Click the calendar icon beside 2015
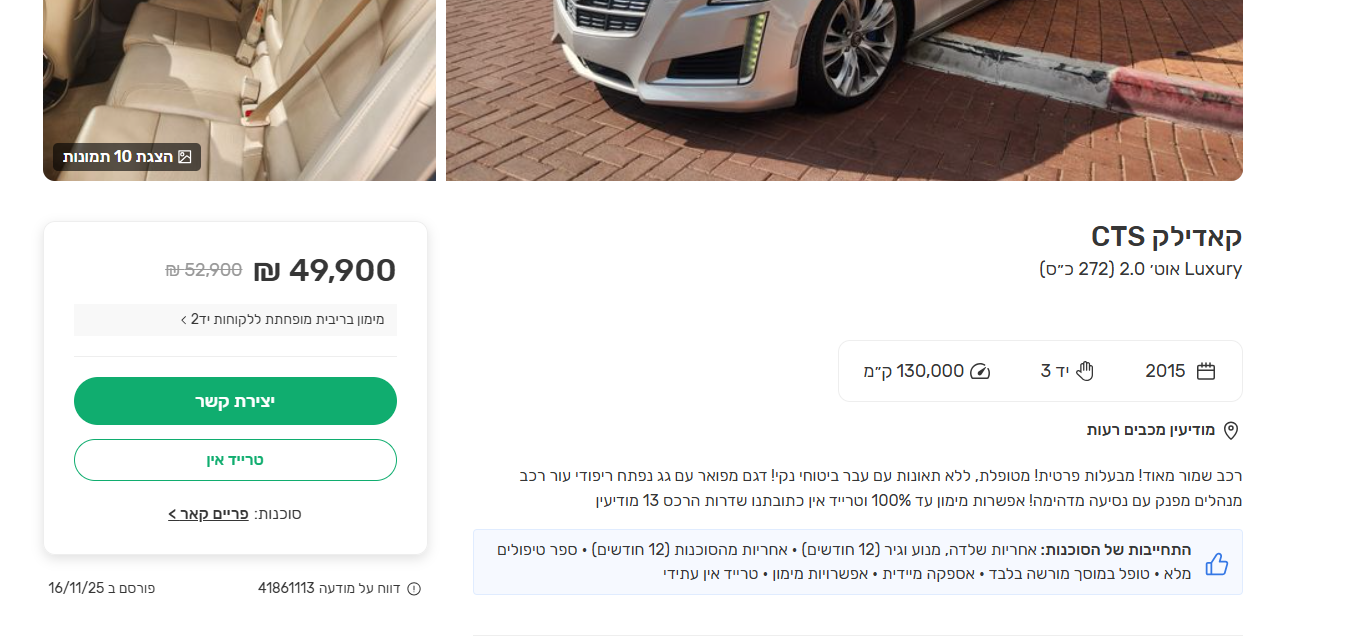Screen dimensions: 1370x636 tap(1206, 371)
